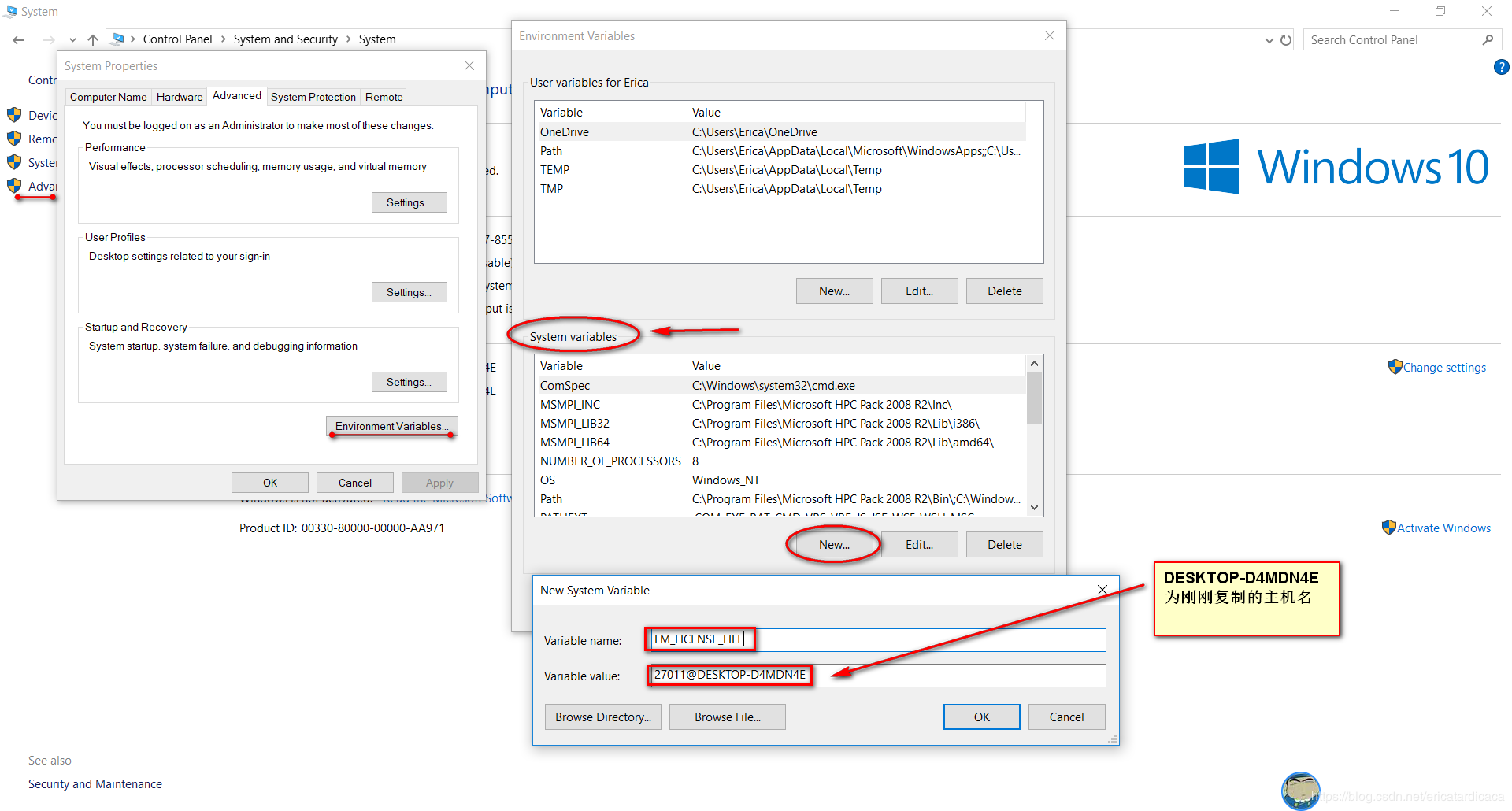Click the Up one level arrow
Screen dimensions: 1512x811
coord(93,39)
